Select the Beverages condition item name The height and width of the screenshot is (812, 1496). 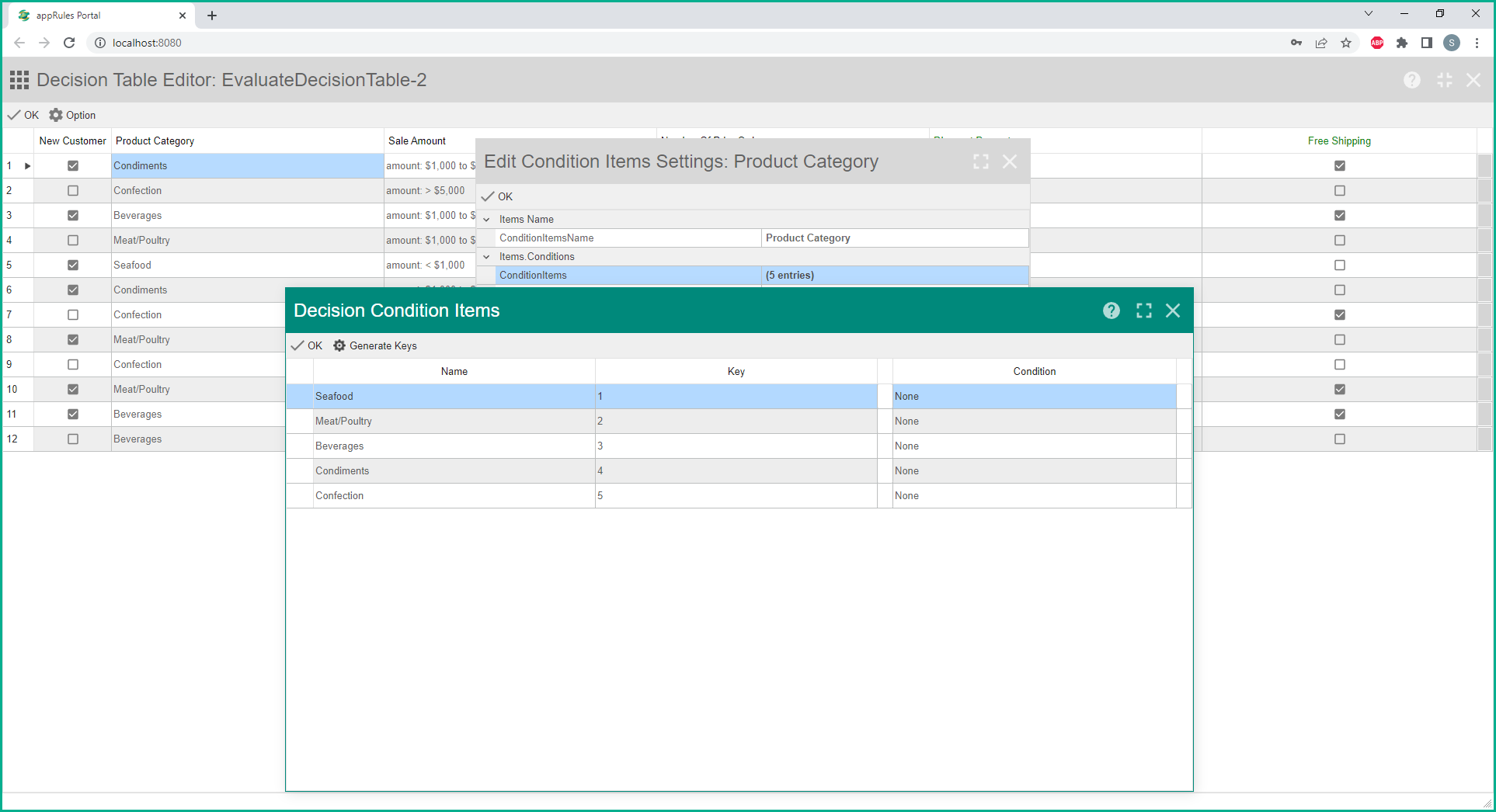(x=454, y=446)
